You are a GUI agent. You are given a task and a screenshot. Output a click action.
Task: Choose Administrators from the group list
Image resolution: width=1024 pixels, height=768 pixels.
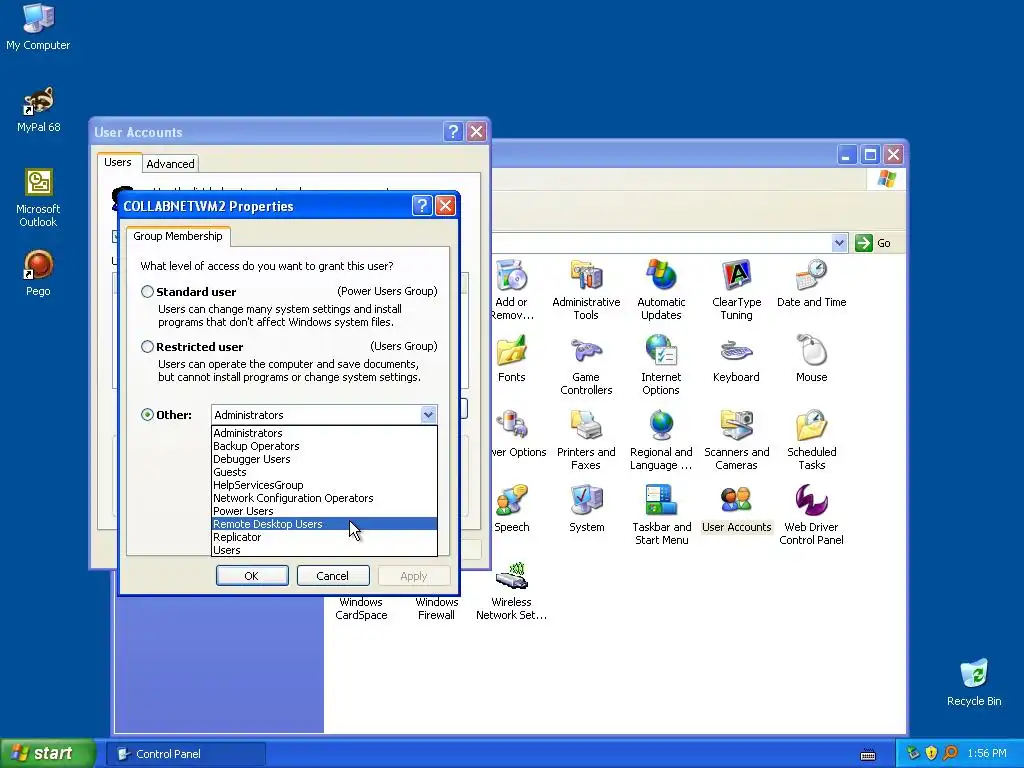click(x=325, y=433)
